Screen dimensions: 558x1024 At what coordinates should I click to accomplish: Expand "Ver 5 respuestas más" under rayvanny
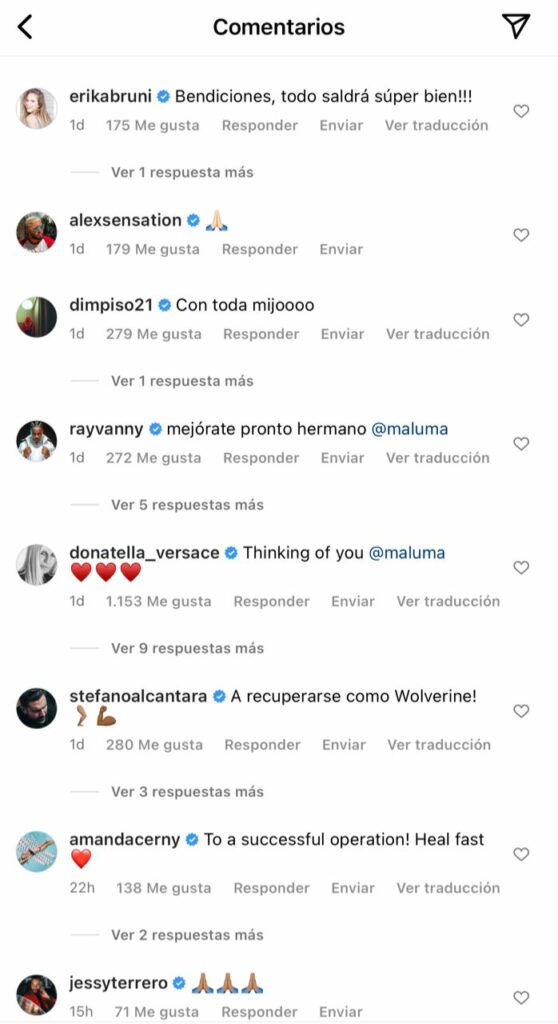pyautogui.click(x=187, y=505)
